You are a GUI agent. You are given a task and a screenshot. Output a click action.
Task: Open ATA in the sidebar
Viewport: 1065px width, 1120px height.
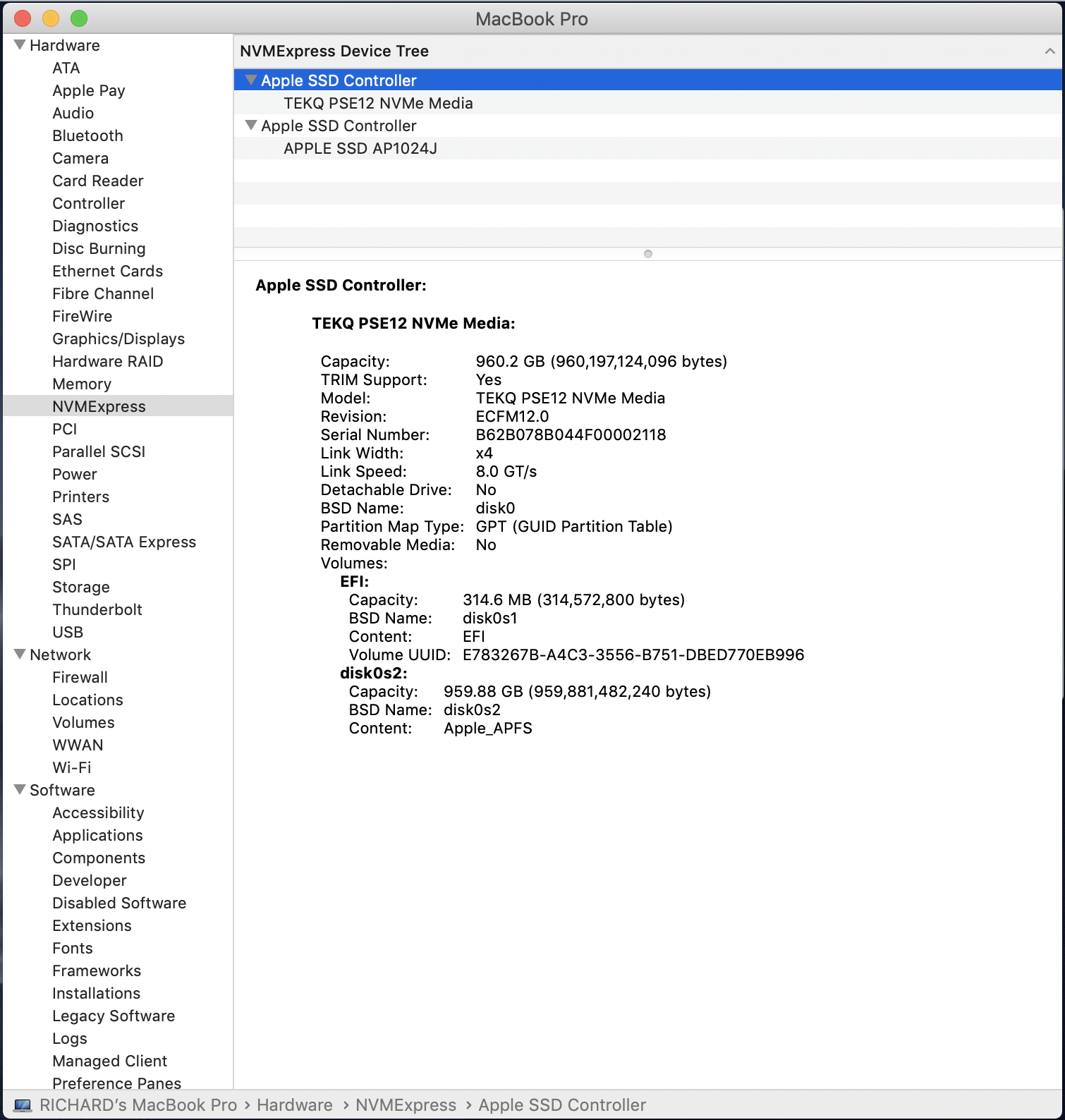click(x=66, y=68)
